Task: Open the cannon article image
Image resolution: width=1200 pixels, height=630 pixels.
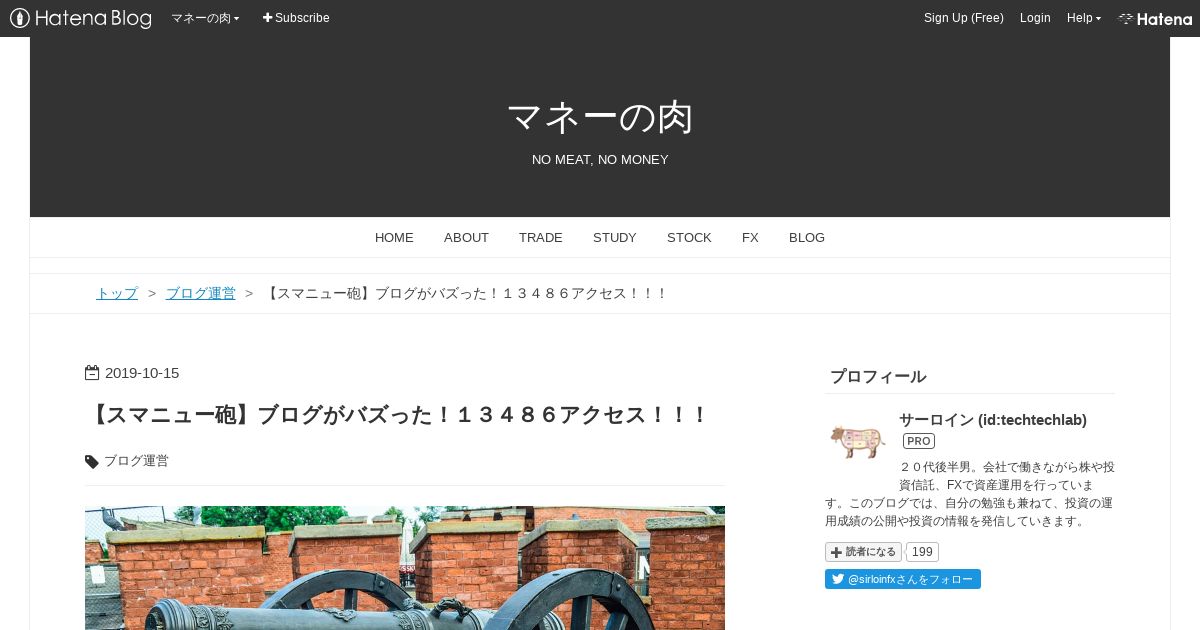Action: (x=405, y=568)
